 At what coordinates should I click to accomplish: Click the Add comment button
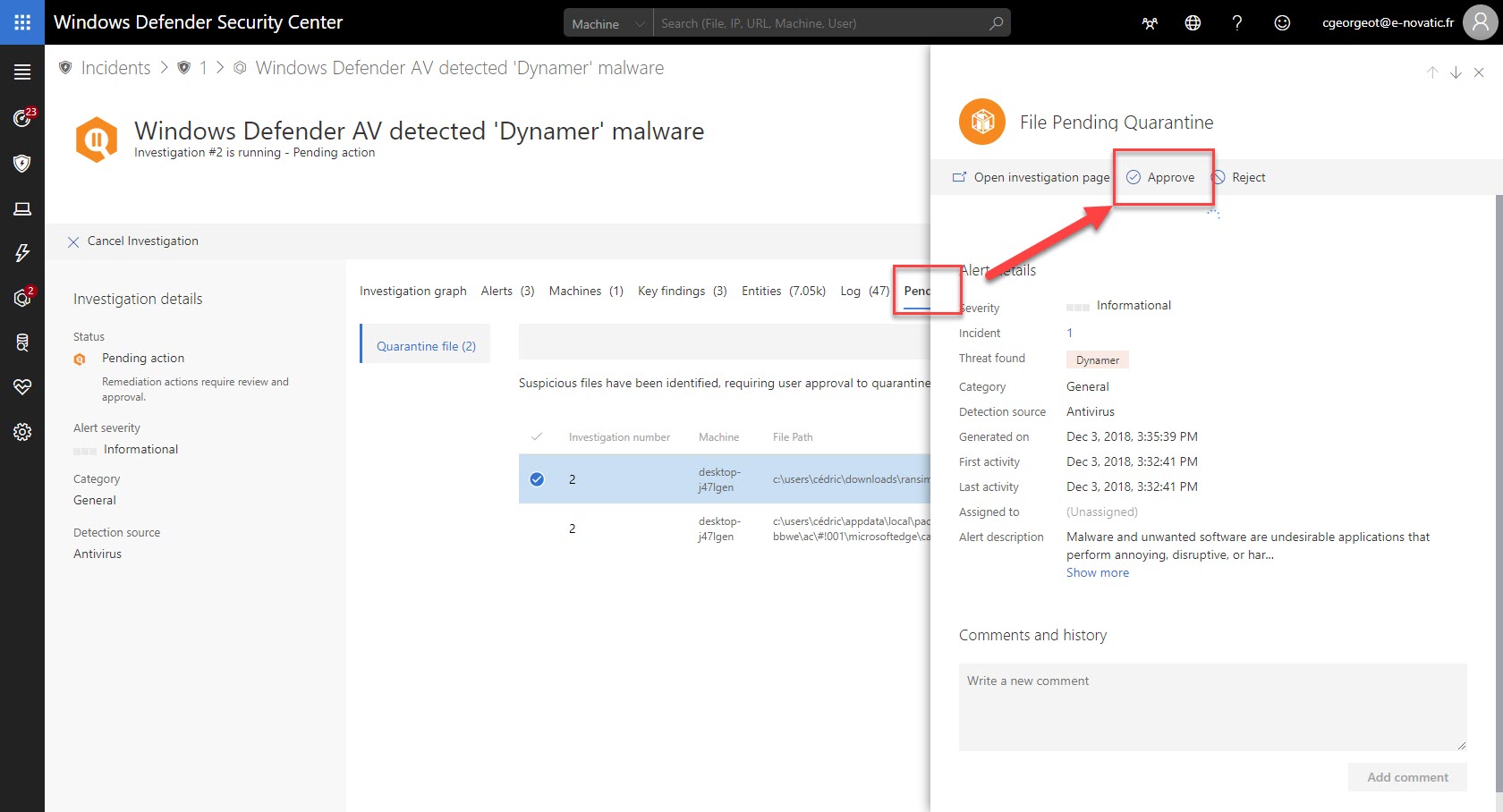coord(1407,777)
